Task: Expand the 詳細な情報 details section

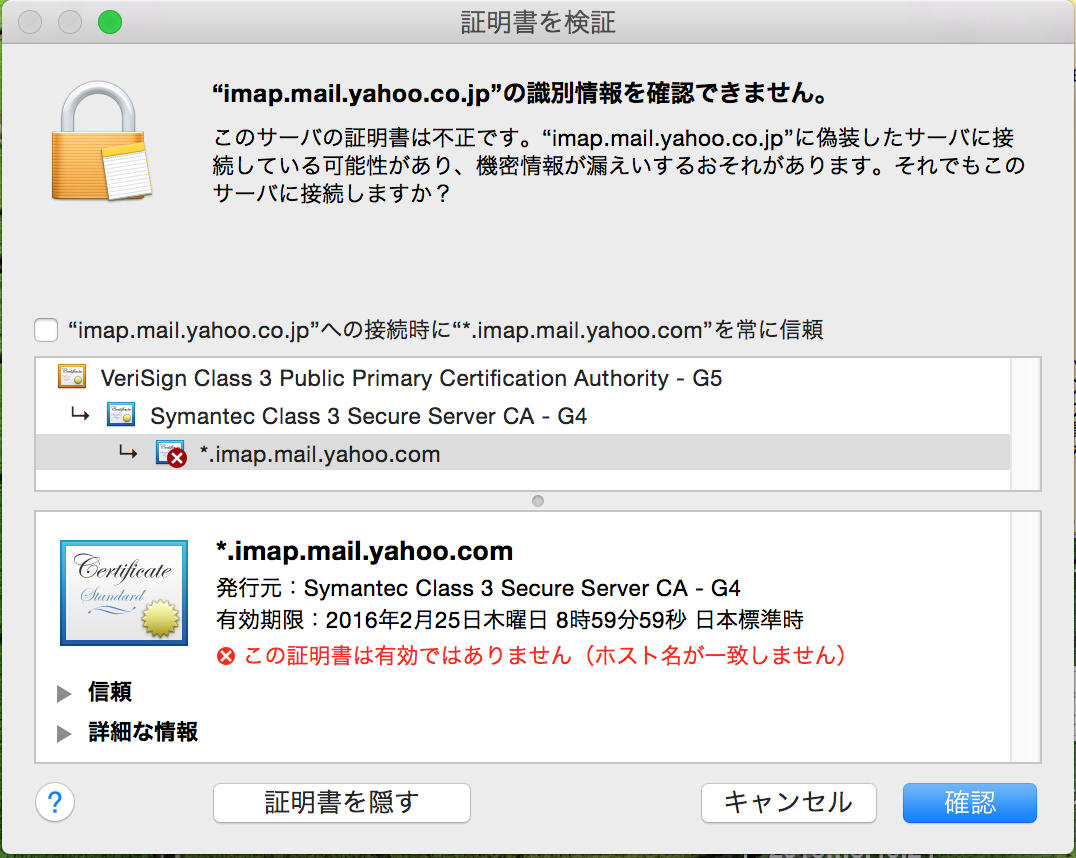Action: (x=64, y=732)
